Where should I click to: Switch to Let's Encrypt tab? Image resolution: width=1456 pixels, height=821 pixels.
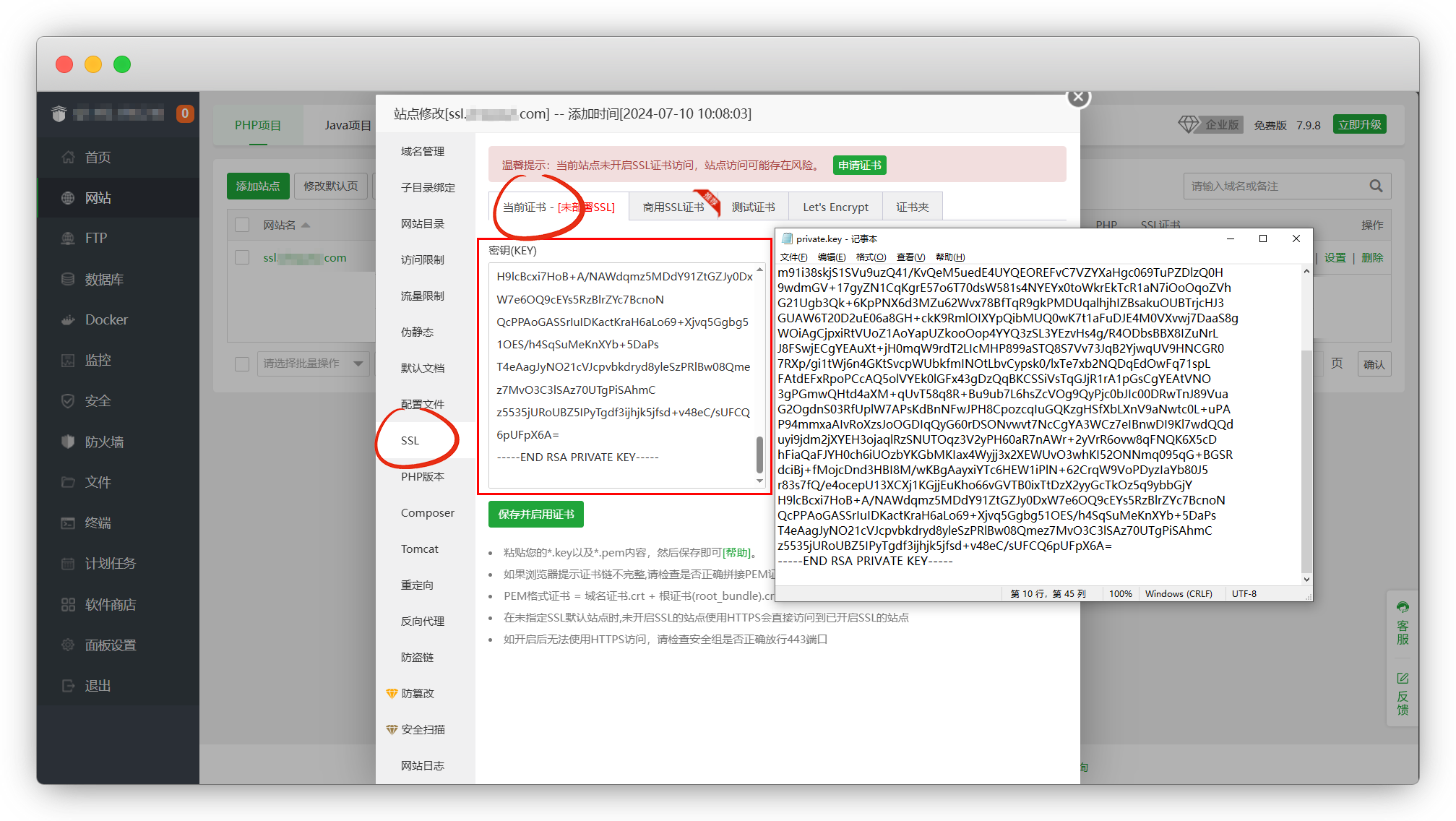pos(835,207)
